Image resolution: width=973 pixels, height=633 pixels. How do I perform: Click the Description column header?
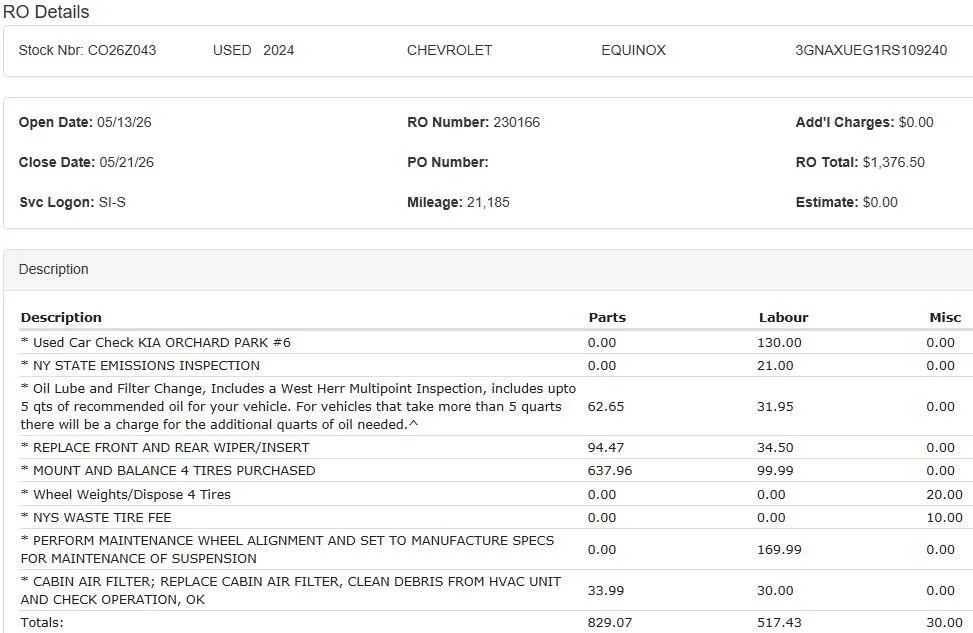[x=61, y=317]
